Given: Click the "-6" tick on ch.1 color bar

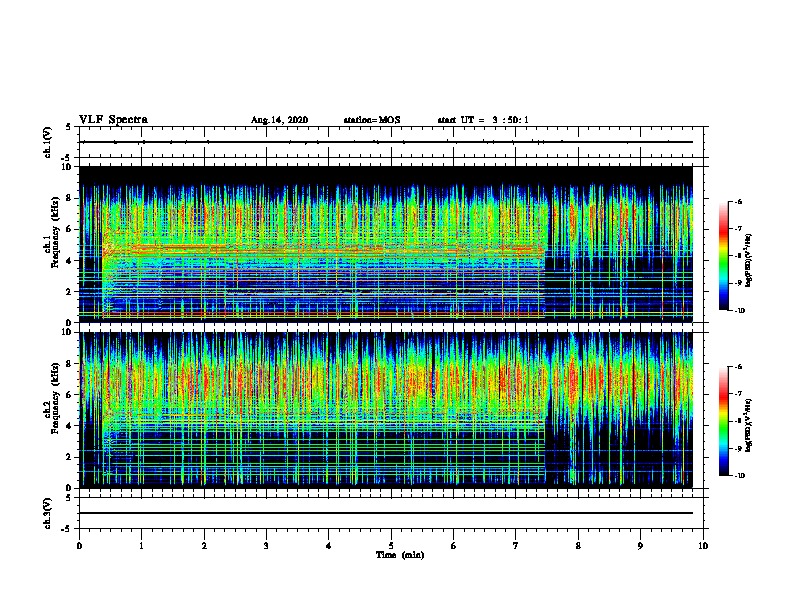Looking at the screenshot, I should (x=738, y=201).
